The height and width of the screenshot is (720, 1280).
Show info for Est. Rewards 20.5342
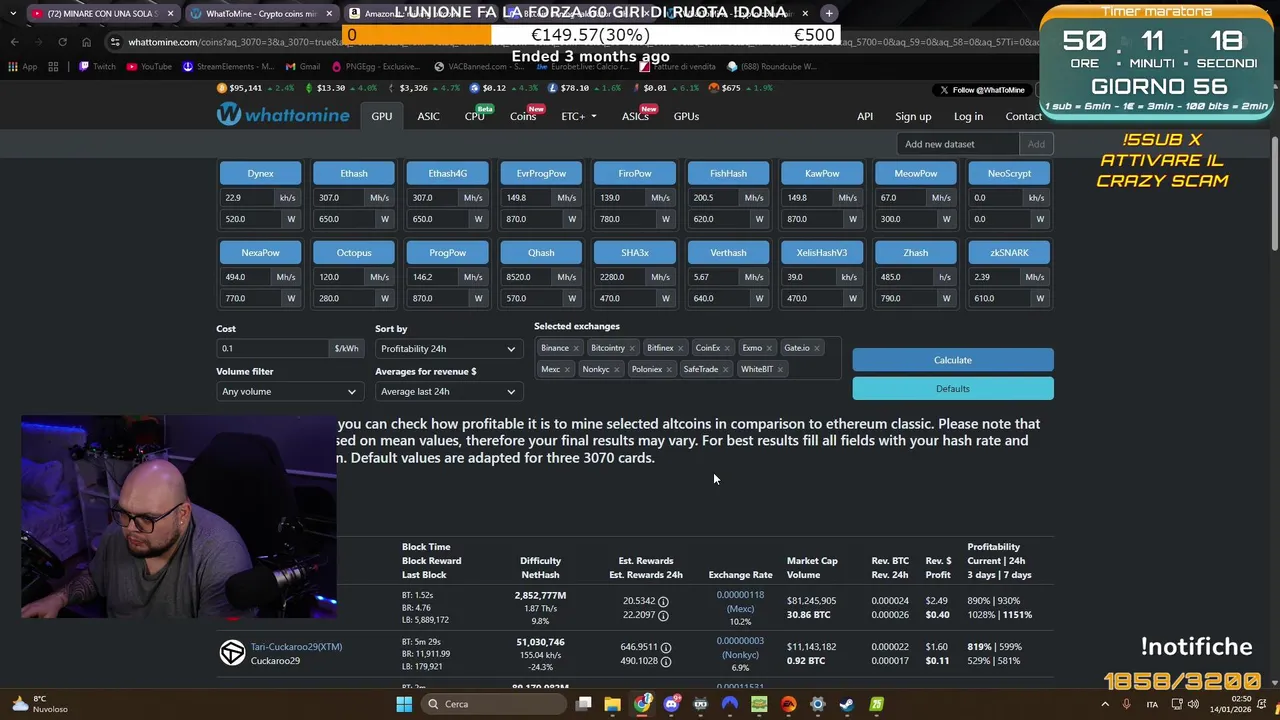point(663,602)
